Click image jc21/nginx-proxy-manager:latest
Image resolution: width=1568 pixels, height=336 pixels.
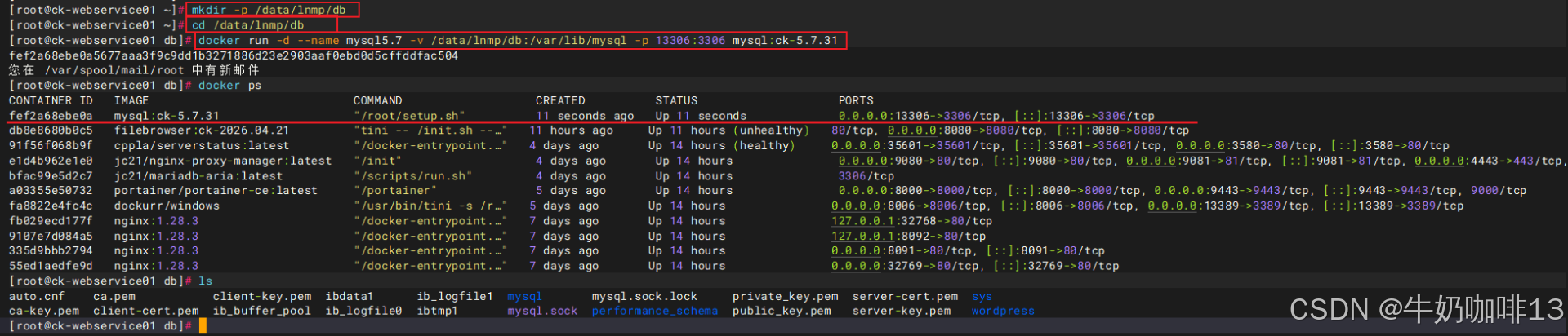click(223, 161)
